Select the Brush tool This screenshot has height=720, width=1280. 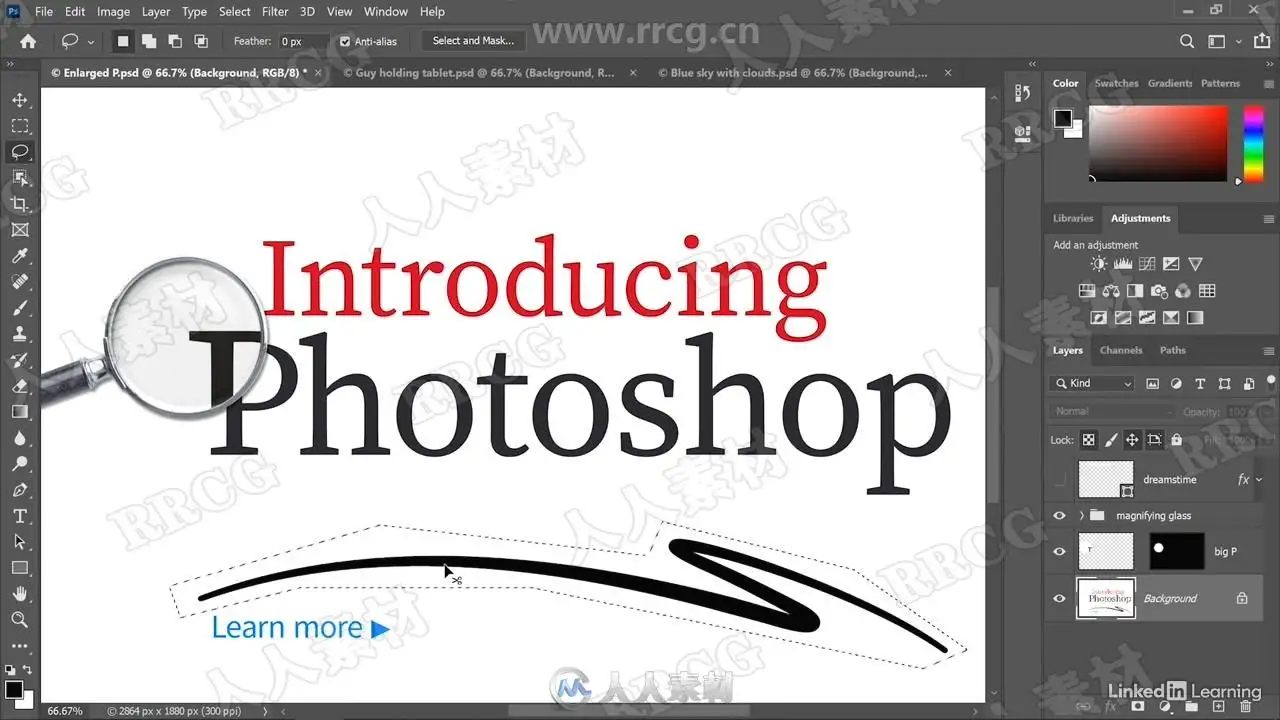(x=19, y=308)
